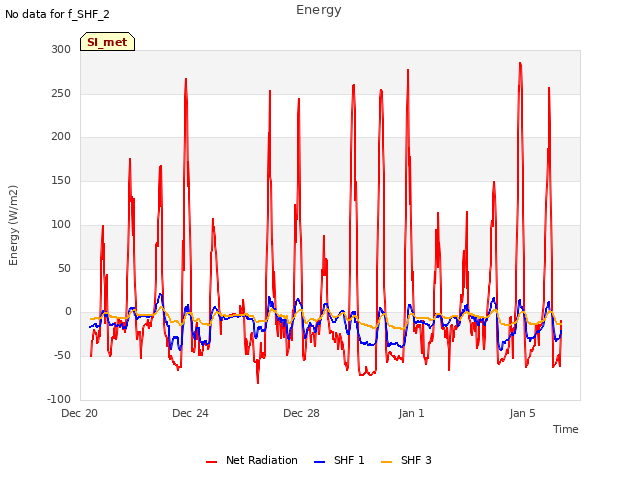Click the Energy (W/m2) axis label

point(13,225)
